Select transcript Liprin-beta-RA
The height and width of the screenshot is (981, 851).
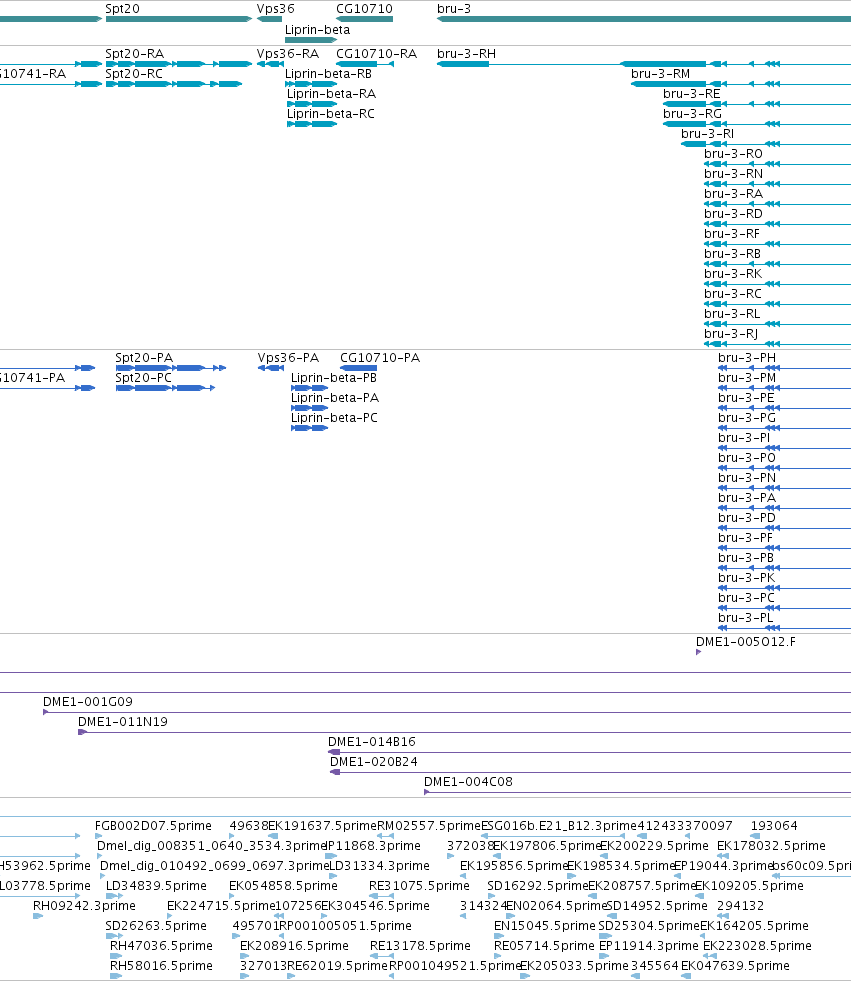[331, 94]
